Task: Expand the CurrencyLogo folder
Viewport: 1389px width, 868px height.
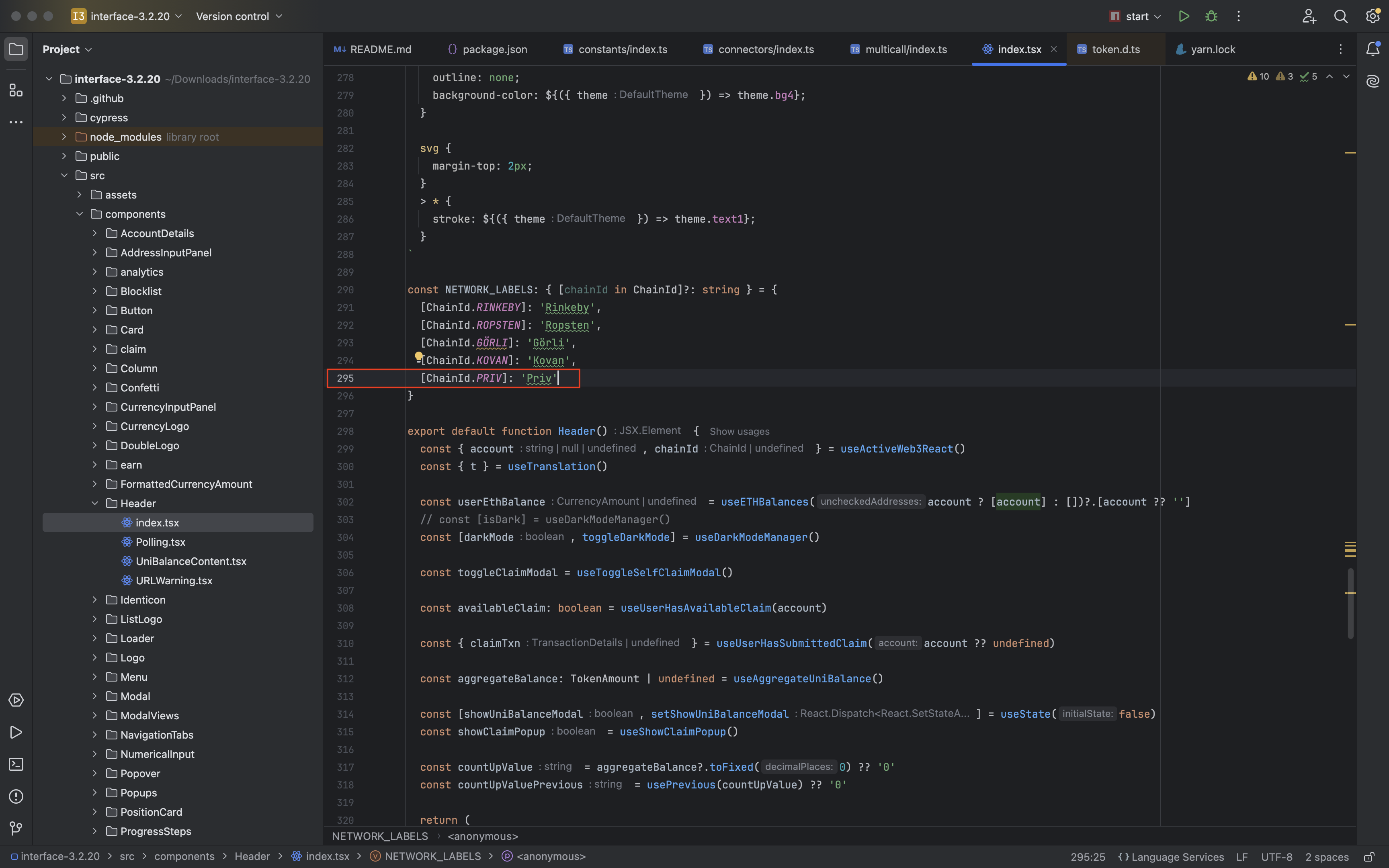Action: pyautogui.click(x=95, y=426)
